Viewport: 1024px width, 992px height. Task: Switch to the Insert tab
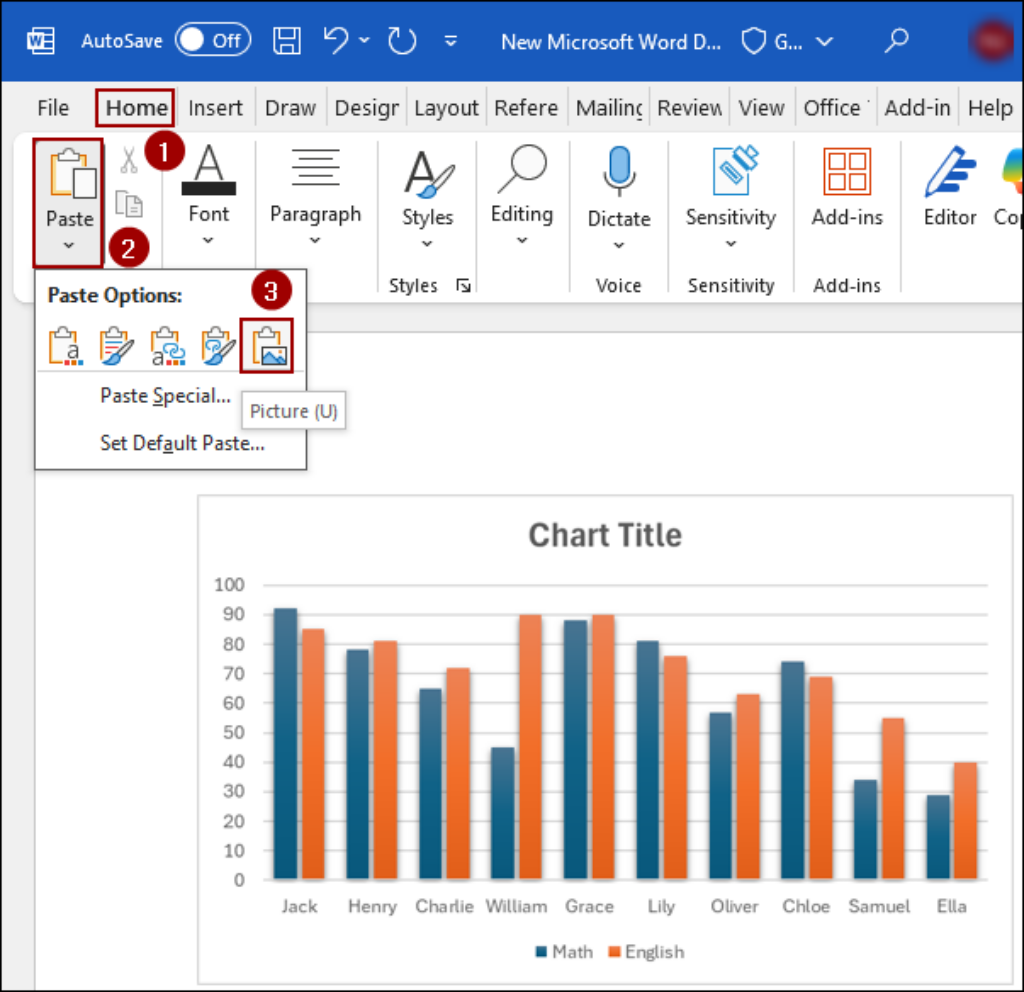pyautogui.click(x=215, y=108)
